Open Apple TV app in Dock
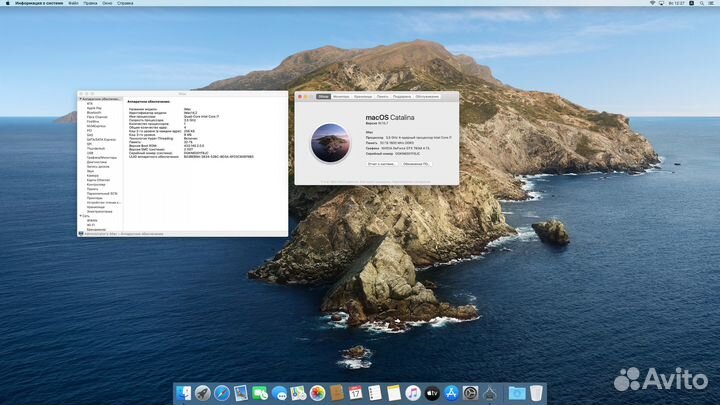Screen dimensions: 720x405 pos(432,393)
